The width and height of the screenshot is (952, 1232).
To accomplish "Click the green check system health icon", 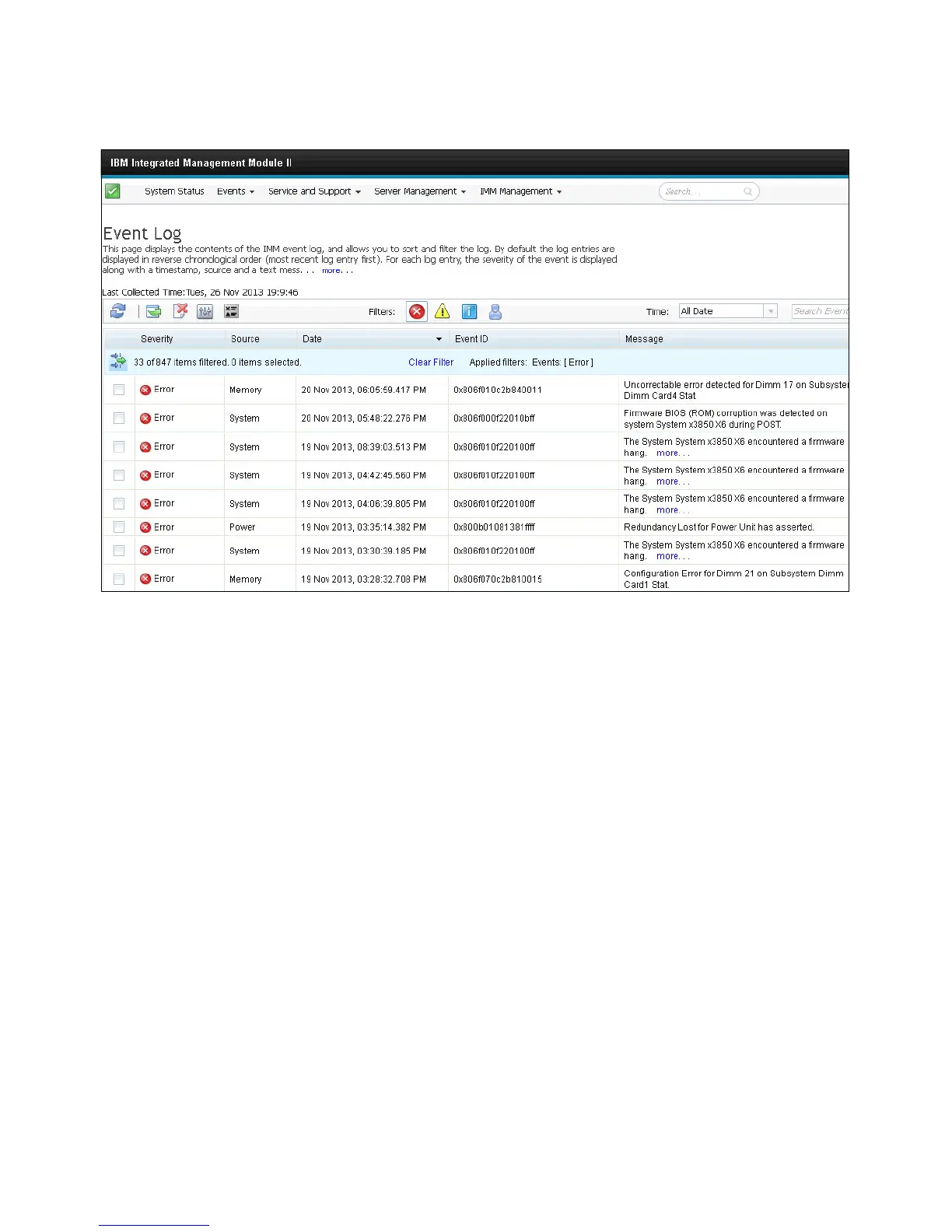I will 113,191.
